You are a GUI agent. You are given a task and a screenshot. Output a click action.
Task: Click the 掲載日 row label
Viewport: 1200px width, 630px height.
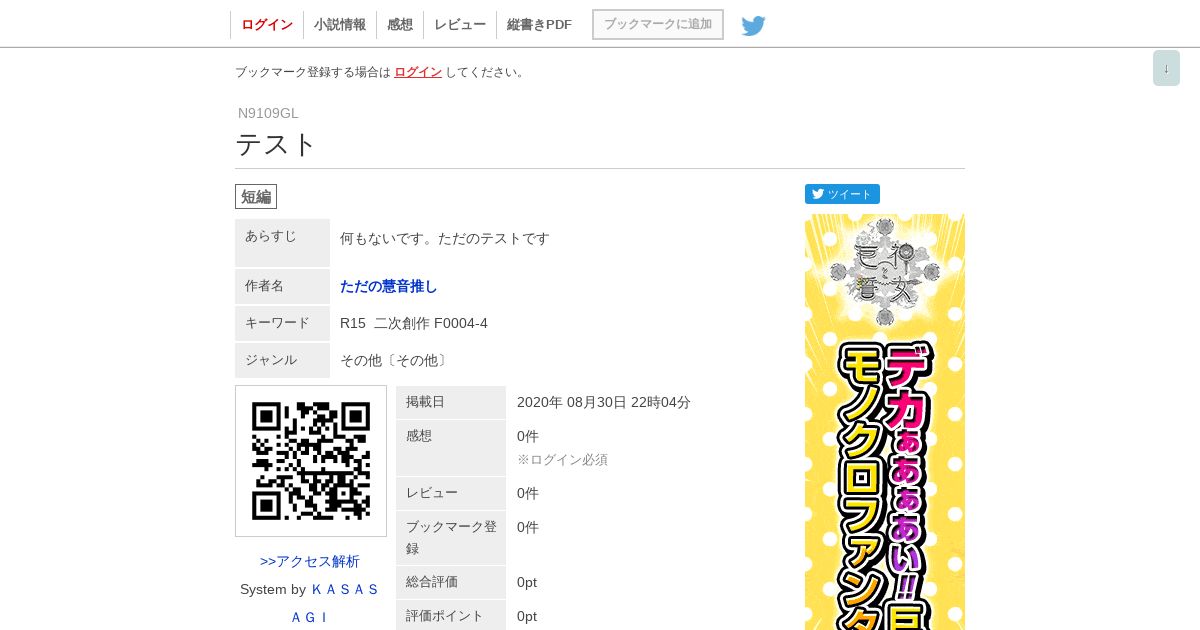(451, 402)
